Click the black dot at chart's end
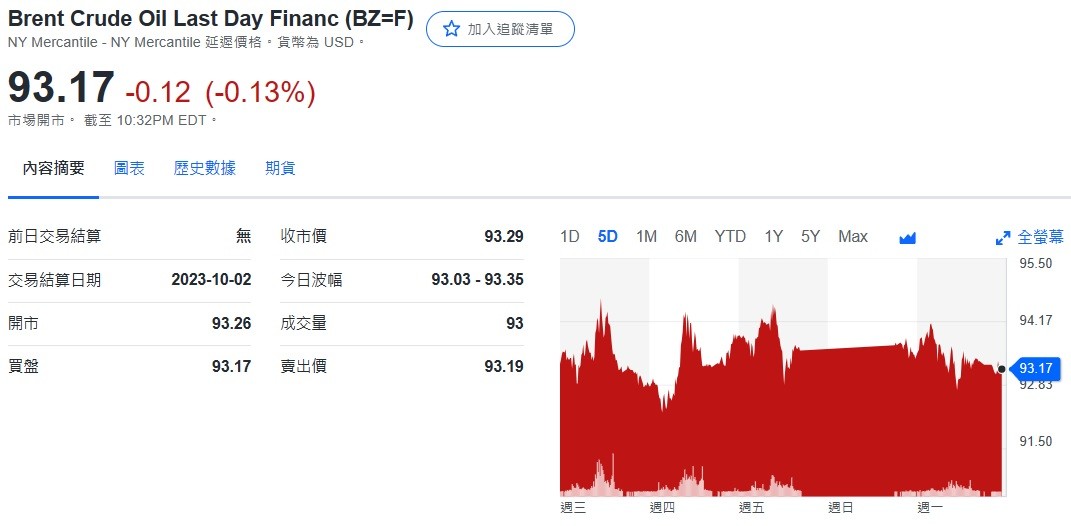Viewport: 1071px width, 526px height. (x=1001, y=369)
